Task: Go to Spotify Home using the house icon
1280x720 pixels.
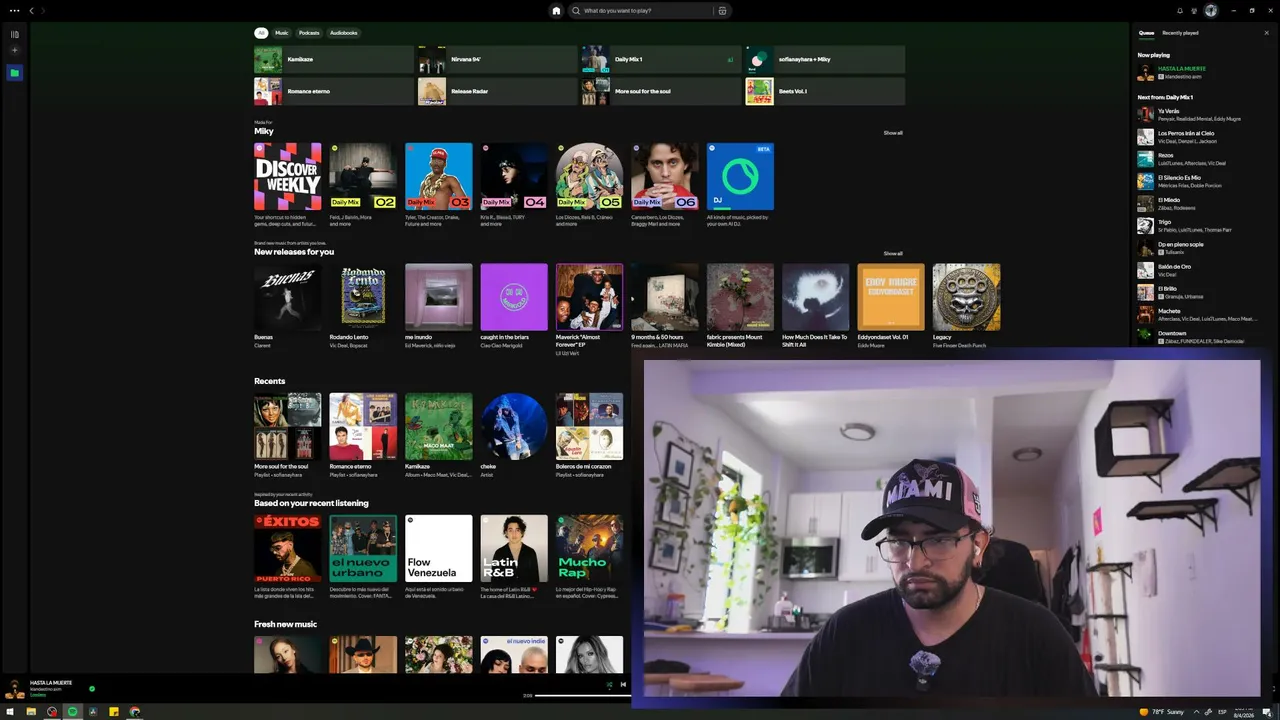Action: tap(556, 11)
